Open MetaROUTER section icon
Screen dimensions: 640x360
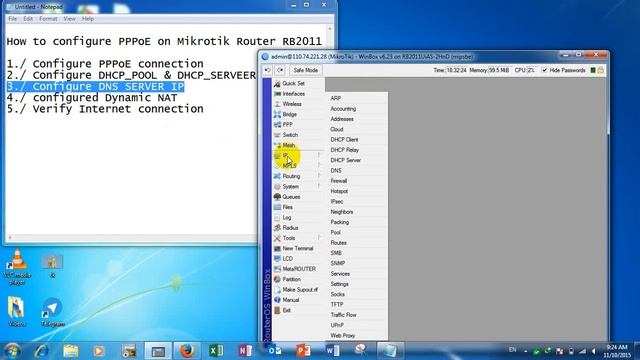pyautogui.click(x=277, y=269)
